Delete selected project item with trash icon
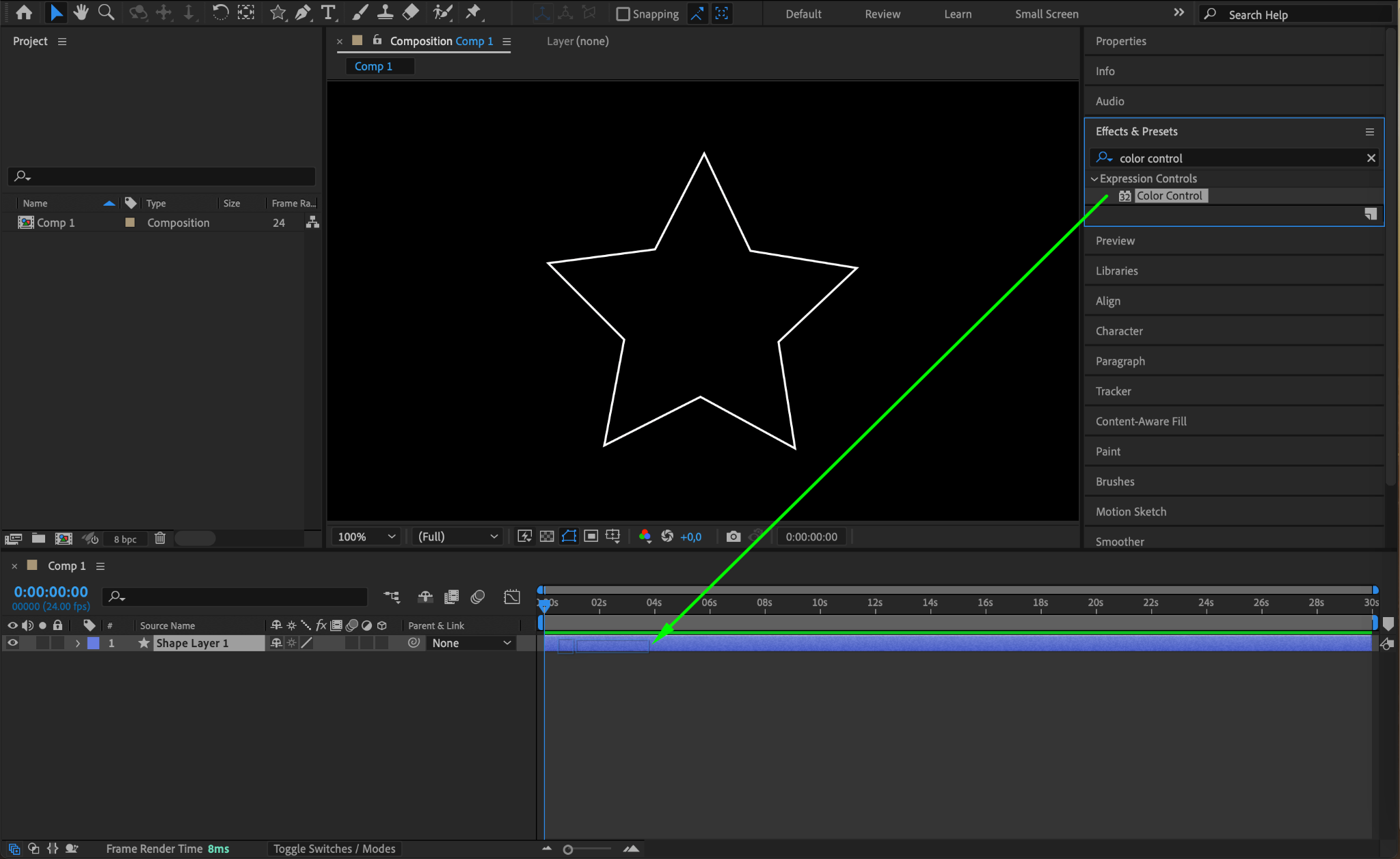 click(160, 538)
